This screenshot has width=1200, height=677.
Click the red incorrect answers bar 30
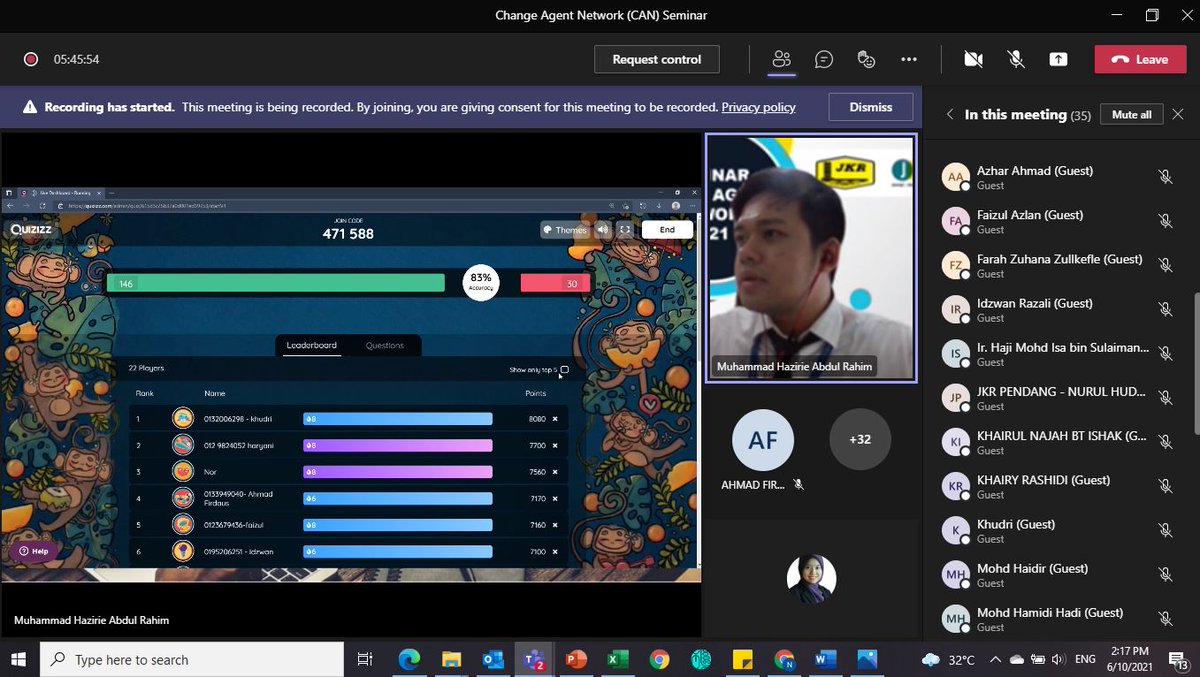tap(555, 284)
